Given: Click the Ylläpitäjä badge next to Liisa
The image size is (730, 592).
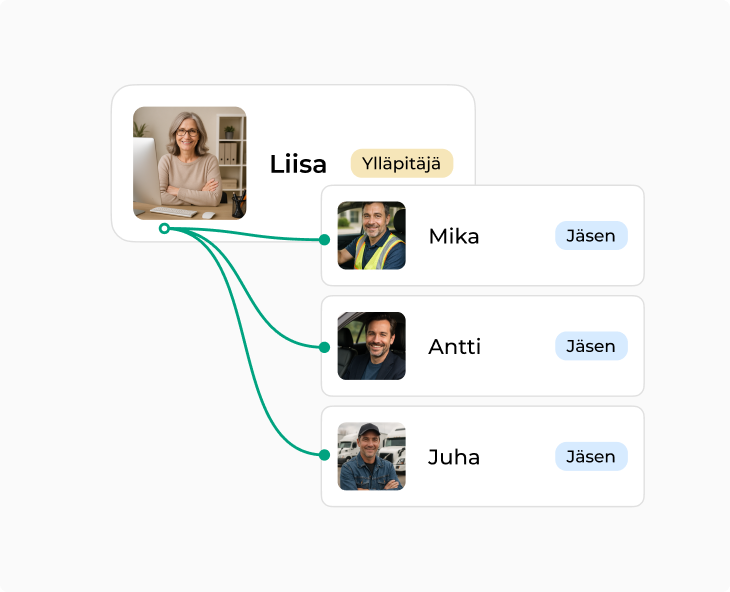Looking at the screenshot, I should 401,163.
